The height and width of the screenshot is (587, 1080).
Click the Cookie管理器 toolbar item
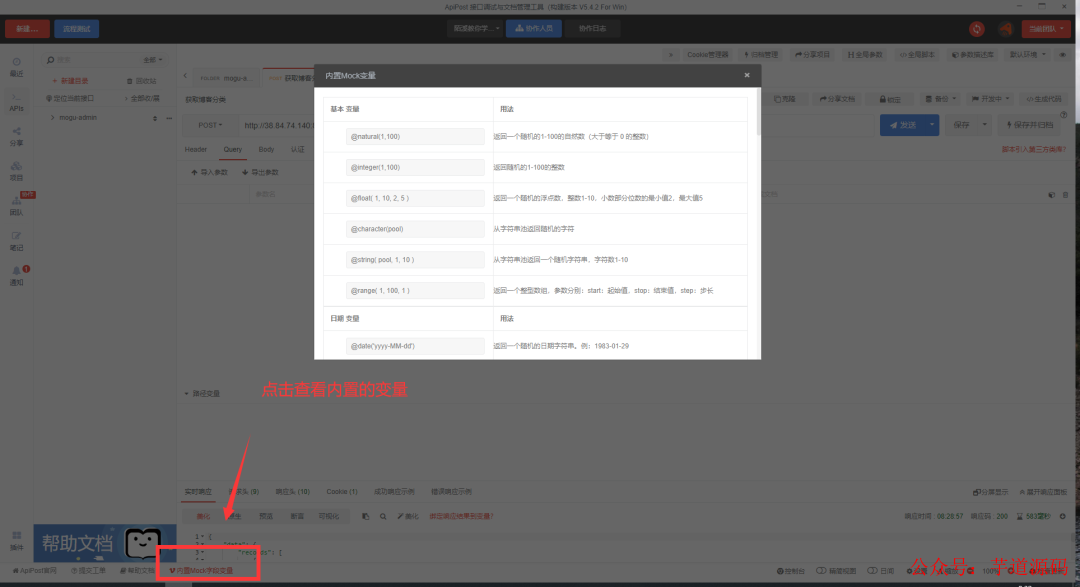tap(707, 54)
